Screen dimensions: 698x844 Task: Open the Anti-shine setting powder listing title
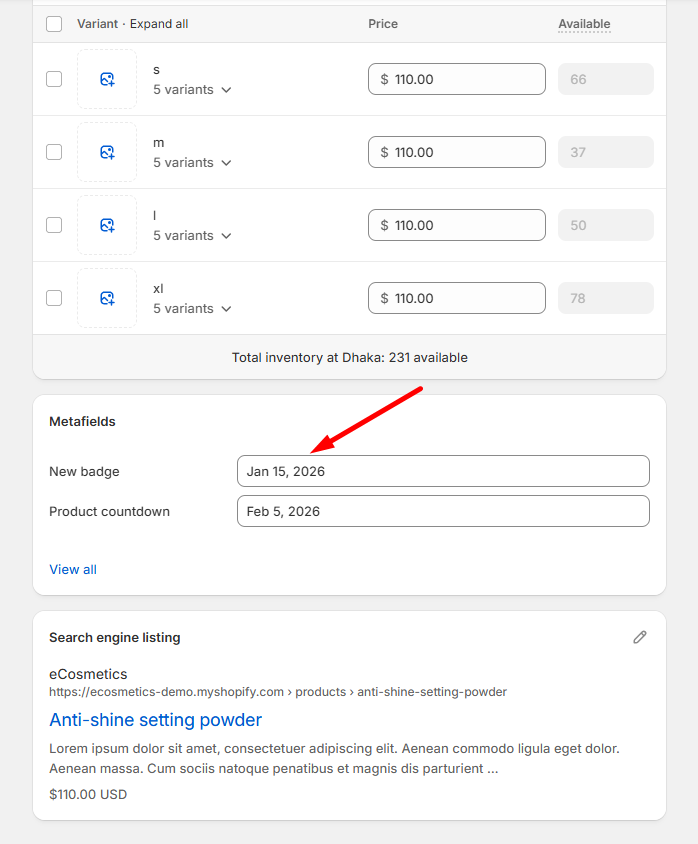pyautogui.click(x=156, y=720)
